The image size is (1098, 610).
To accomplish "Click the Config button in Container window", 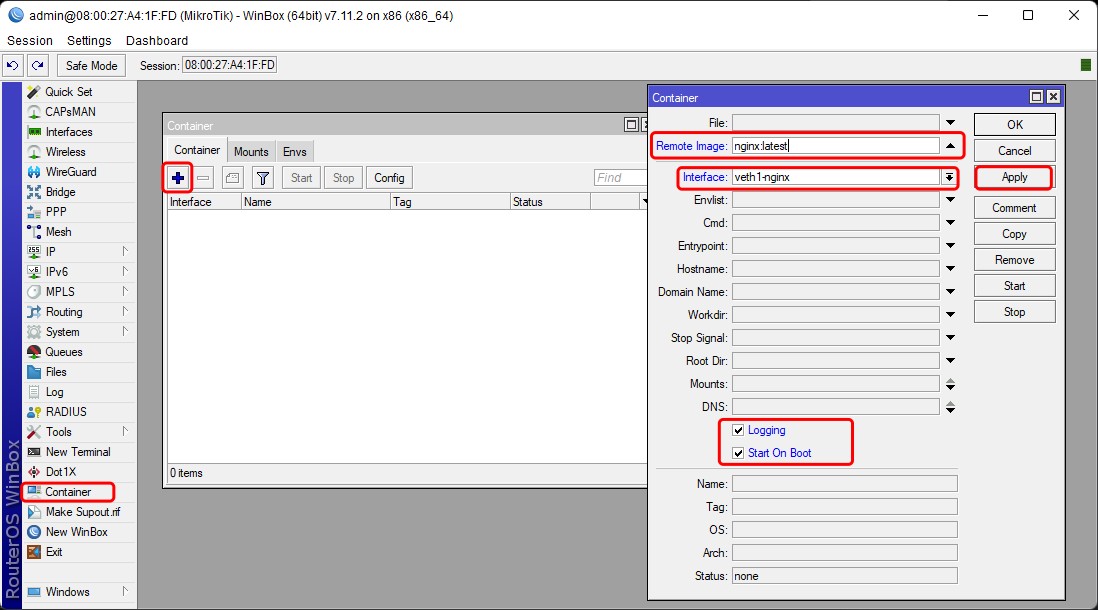I will click(x=389, y=178).
